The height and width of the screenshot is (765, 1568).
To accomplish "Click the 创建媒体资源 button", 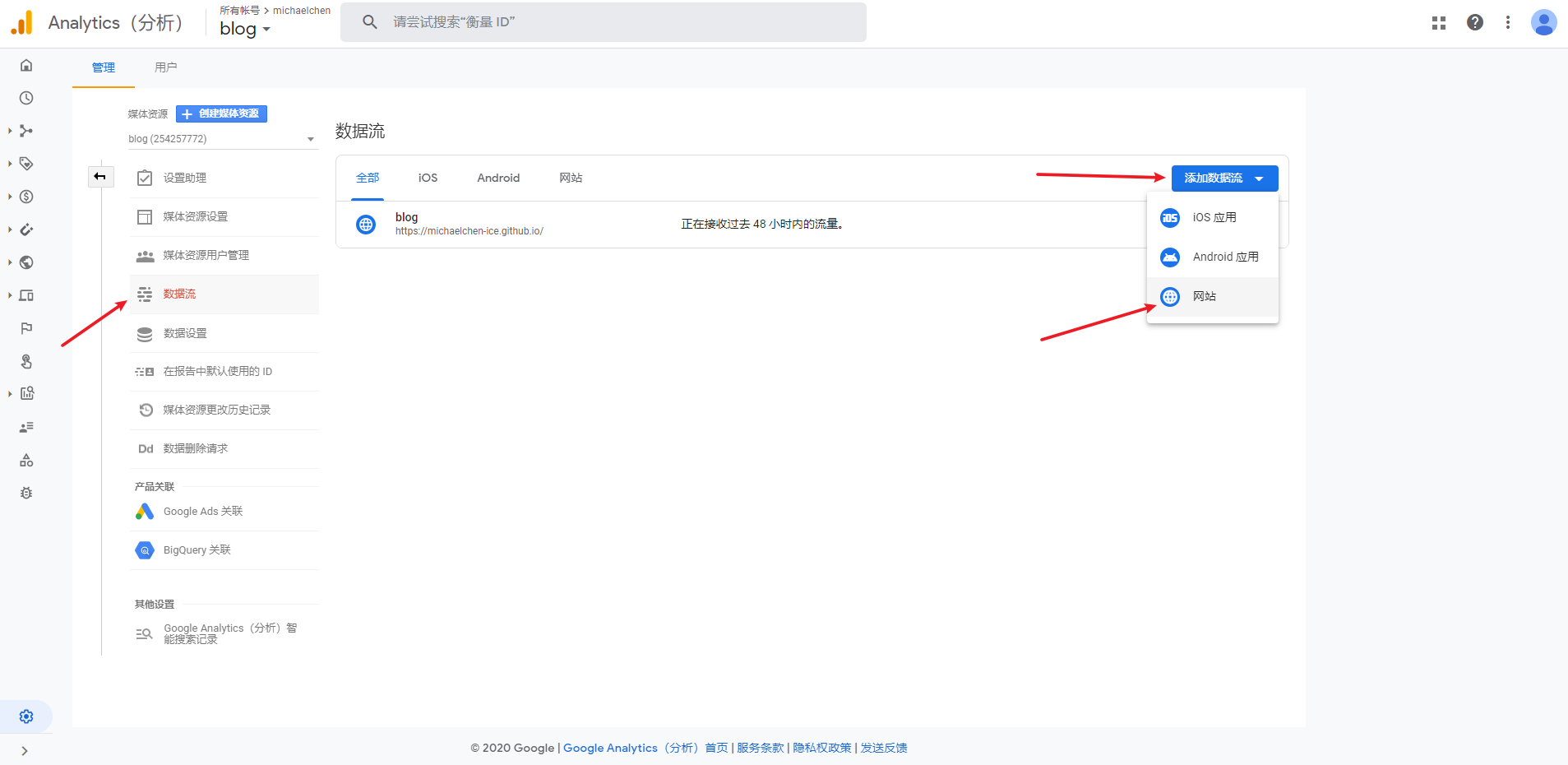I will tap(221, 114).
